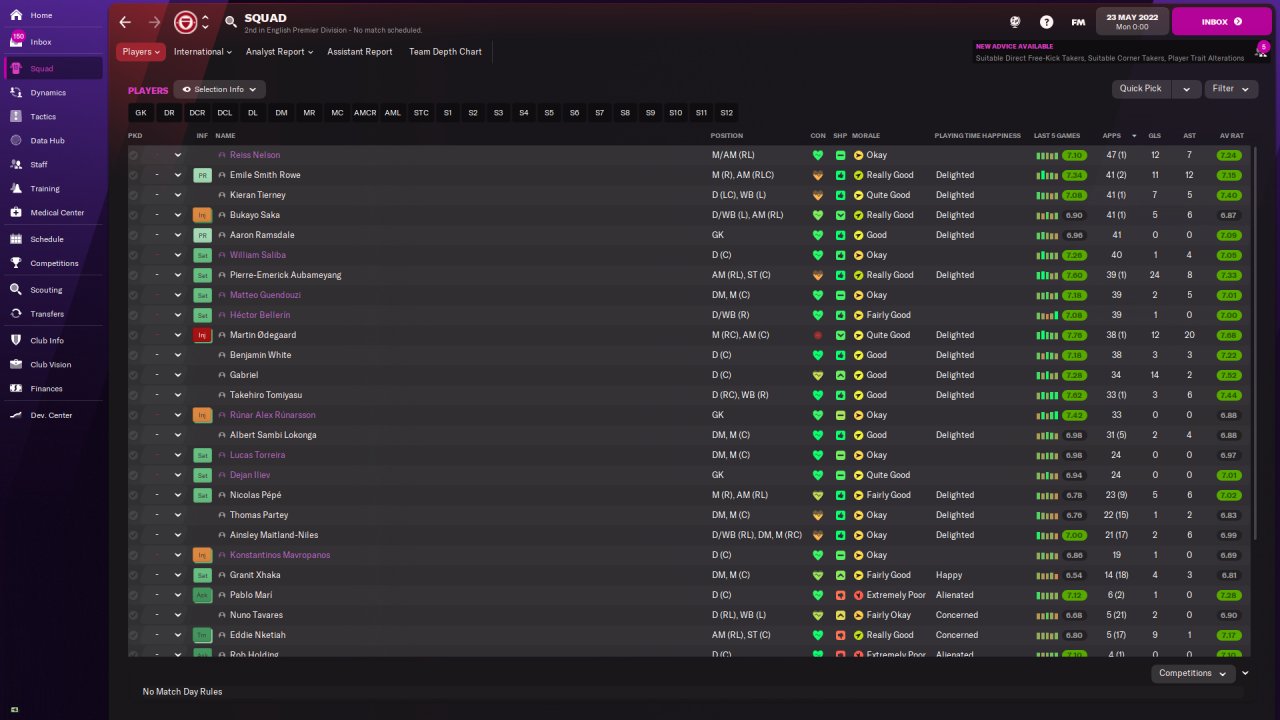Open the arrow beside Quick Pick
The width and height of the screenshot is (1280, 720).
click(1187, 89)
